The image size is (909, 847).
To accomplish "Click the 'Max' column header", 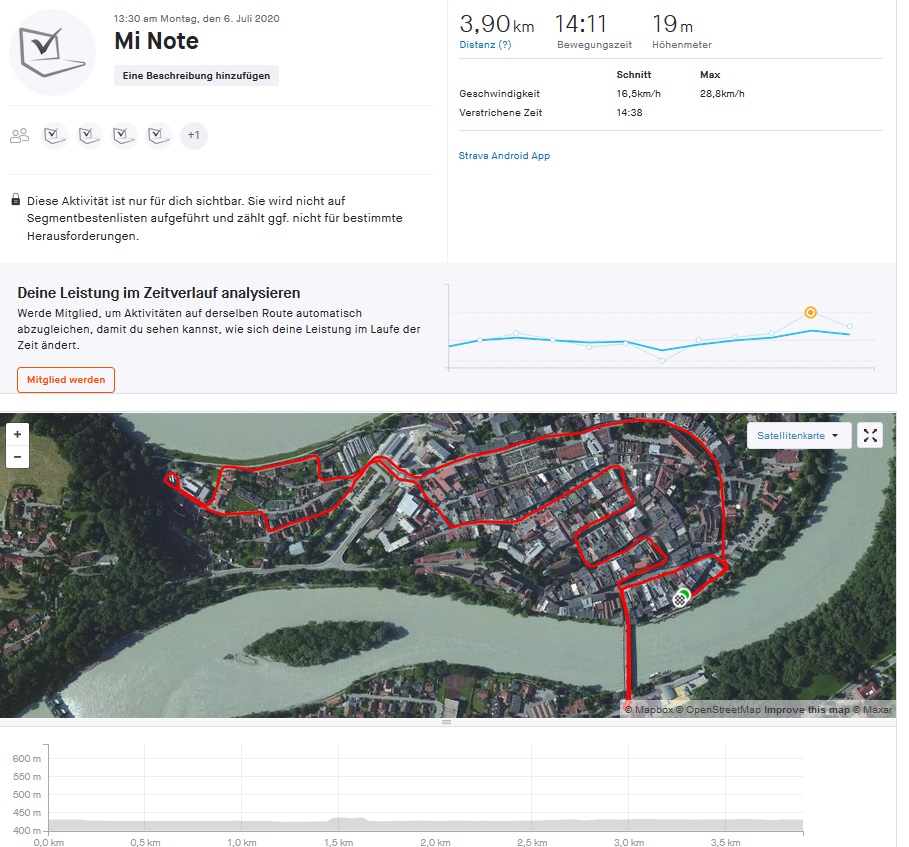I will [710, 74].
